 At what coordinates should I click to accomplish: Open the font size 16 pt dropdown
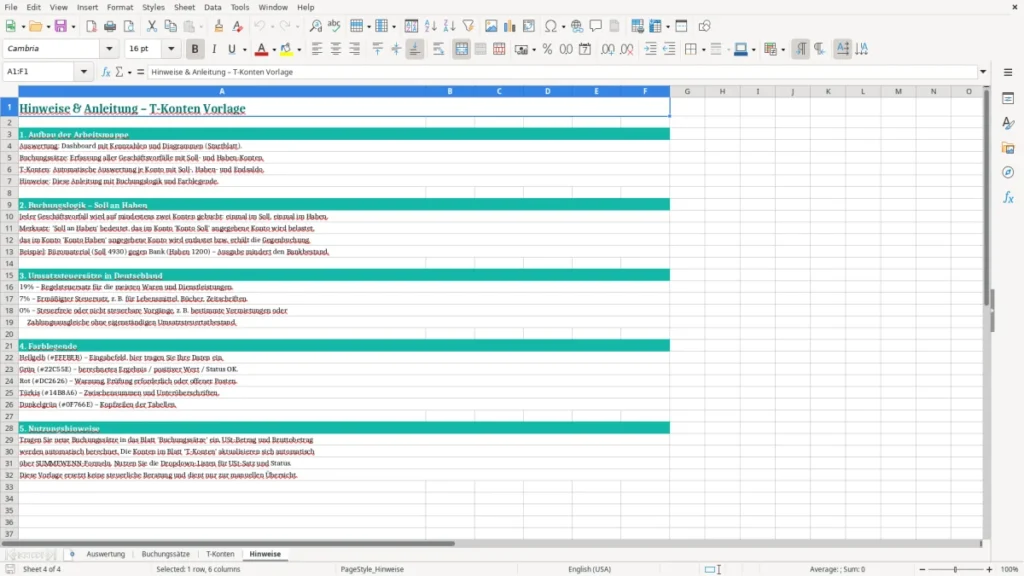tap(171, 49)
